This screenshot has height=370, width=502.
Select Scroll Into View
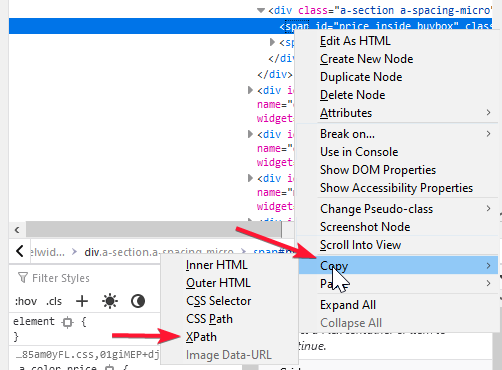[360, 245]
